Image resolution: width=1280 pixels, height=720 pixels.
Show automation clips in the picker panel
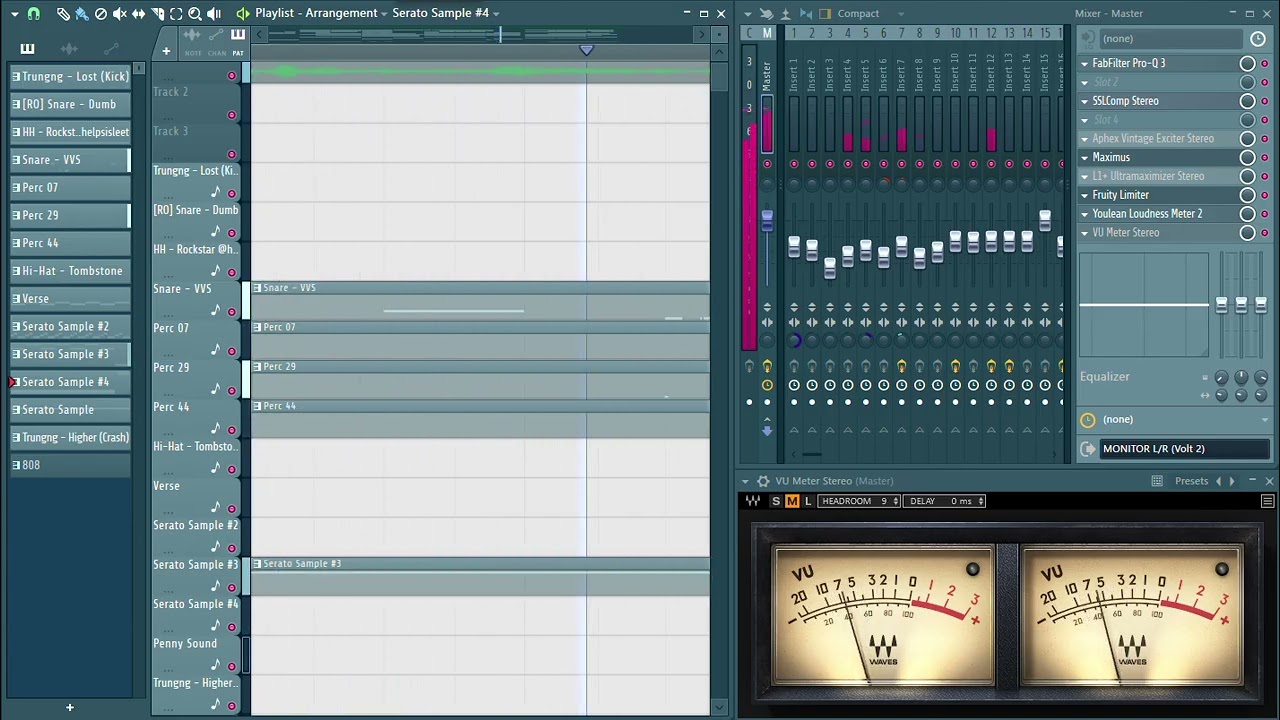[110, 49]
